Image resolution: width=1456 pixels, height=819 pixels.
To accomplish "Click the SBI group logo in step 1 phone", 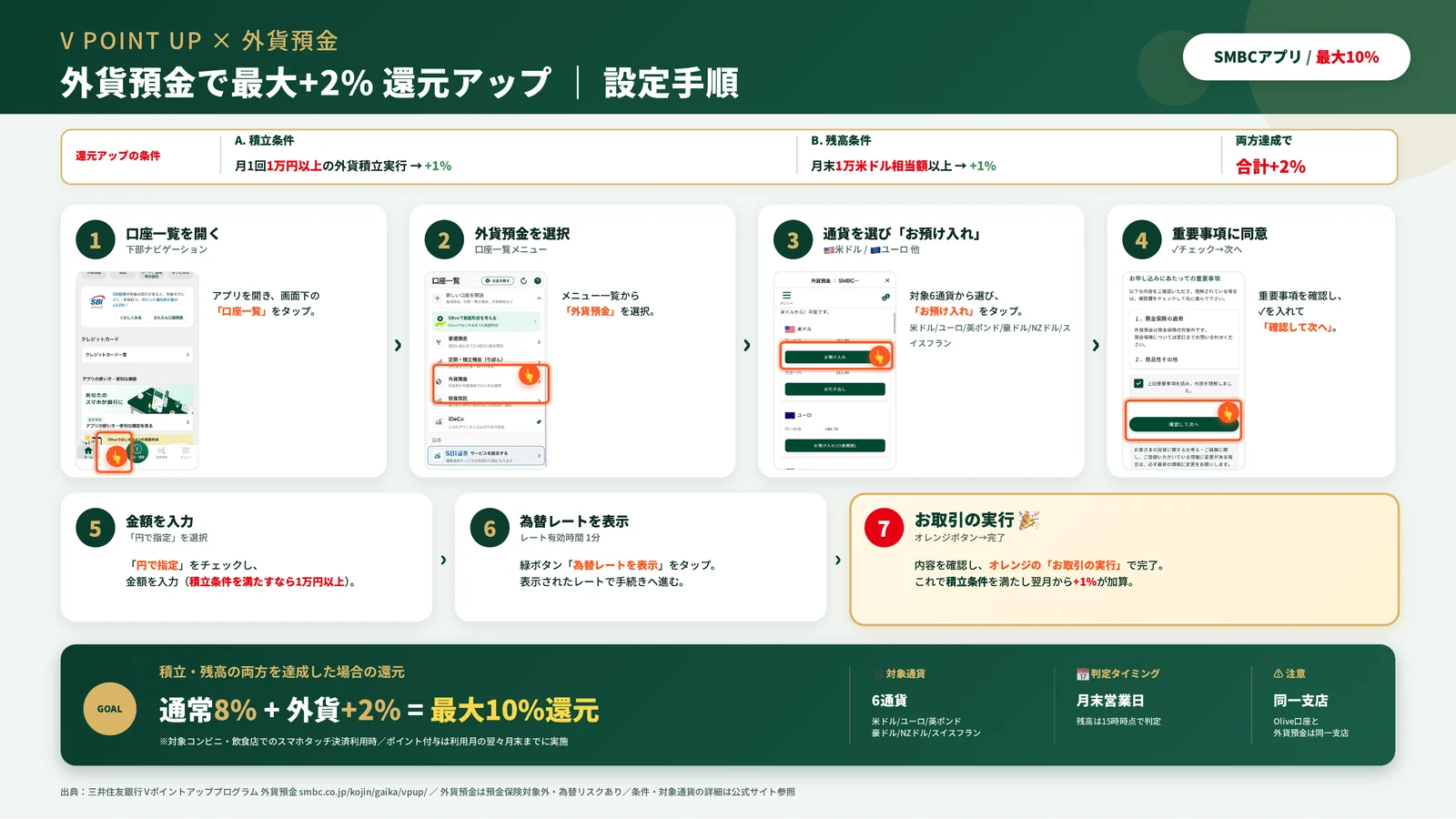I will tap(96, 302).
